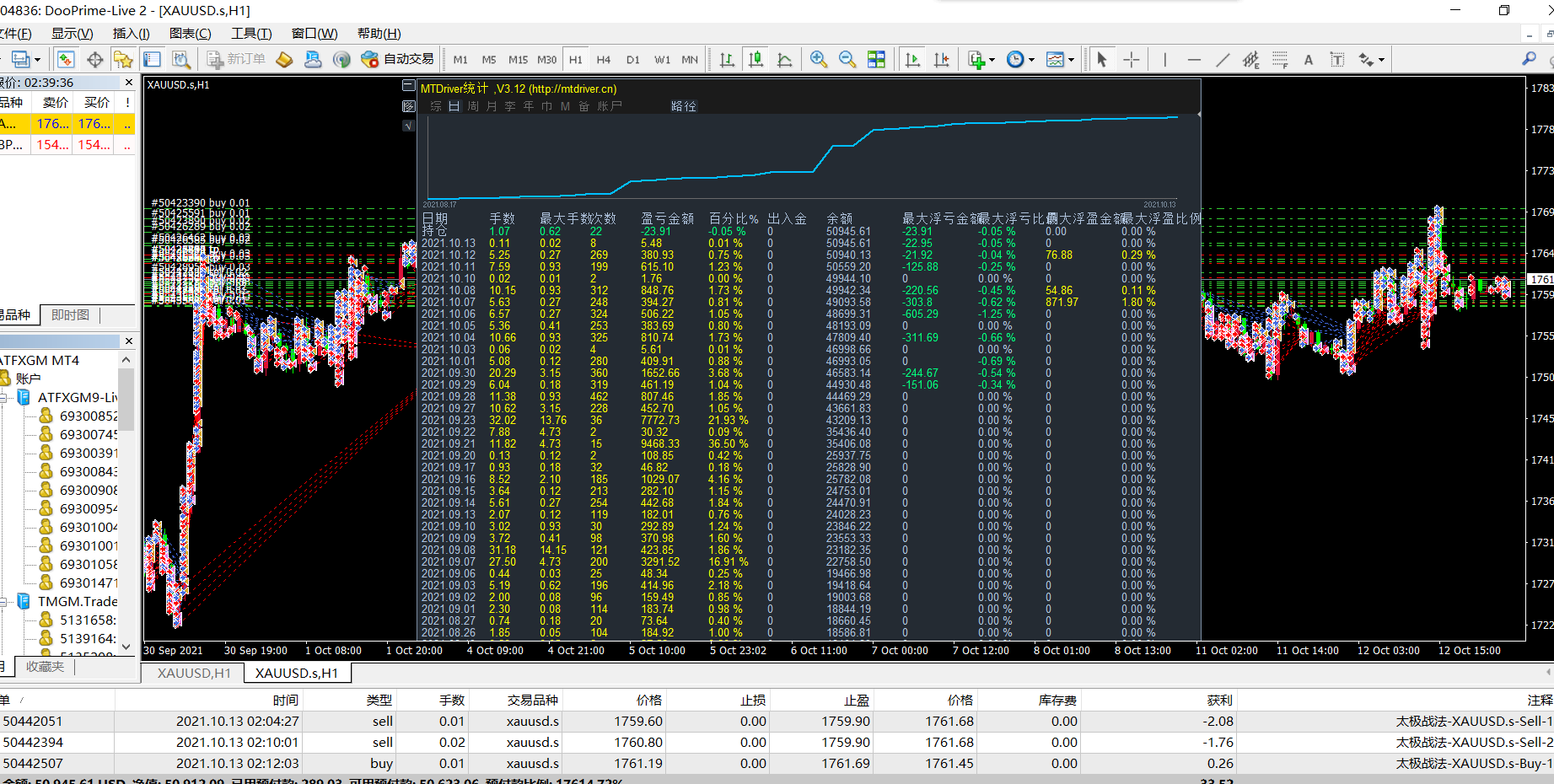The width and height of the screenshot is (1554, 784).
Task: Switch to the XAUUSD,H1 chart tab
Action: (x=194, y=673)
